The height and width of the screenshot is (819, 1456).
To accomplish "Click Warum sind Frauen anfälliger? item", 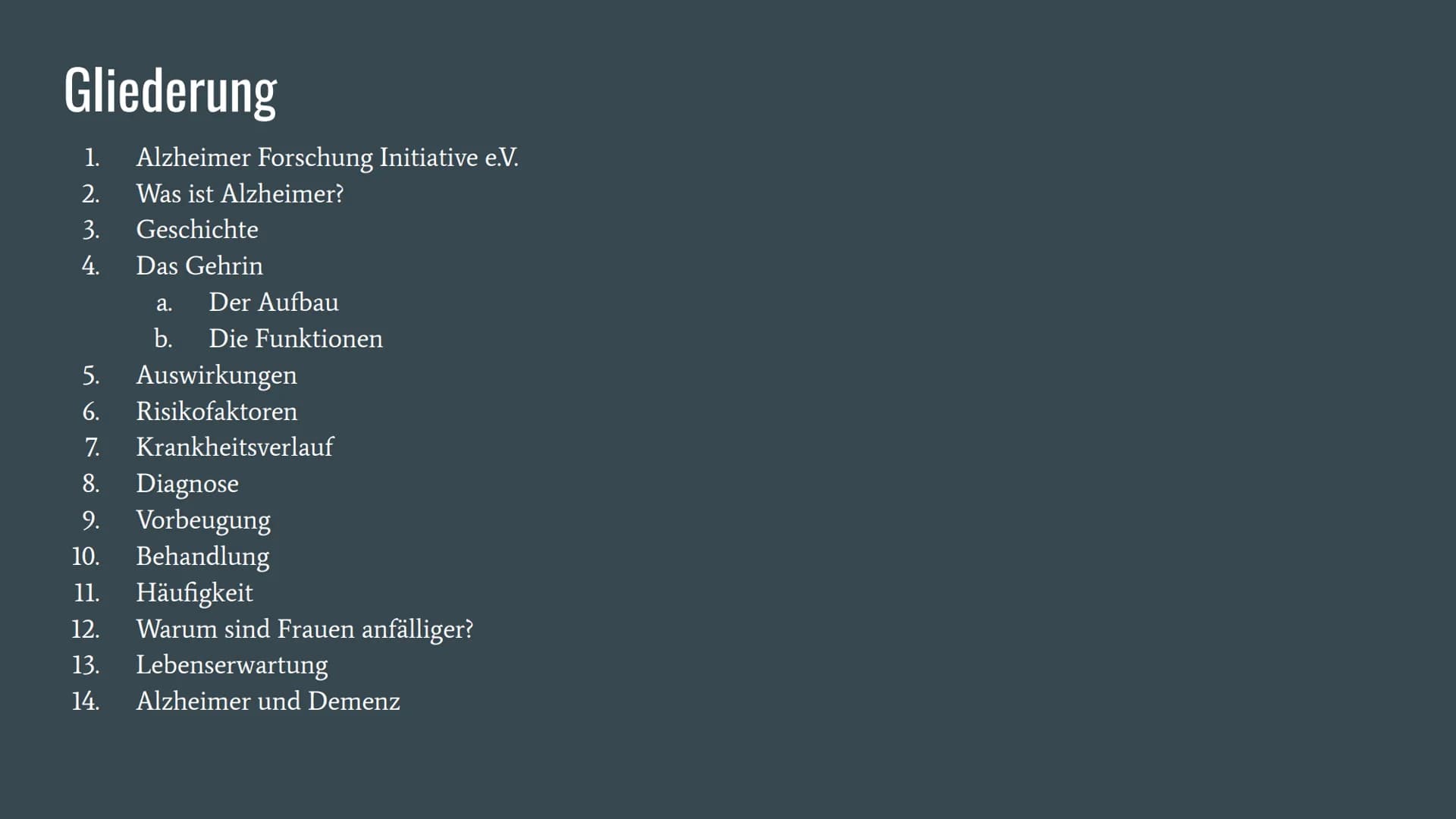I will point(305,629).
